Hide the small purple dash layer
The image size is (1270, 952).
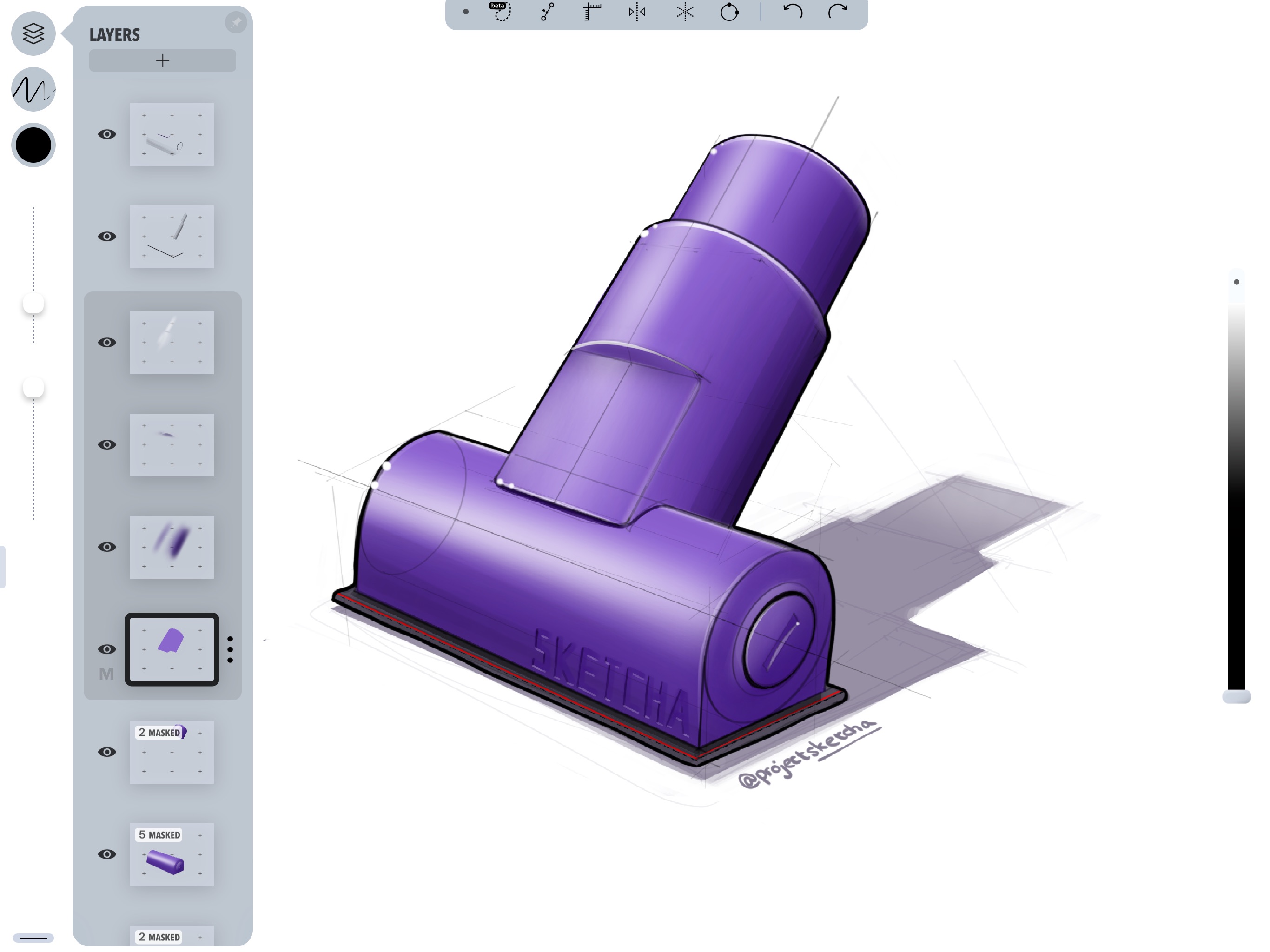(107, 445)
